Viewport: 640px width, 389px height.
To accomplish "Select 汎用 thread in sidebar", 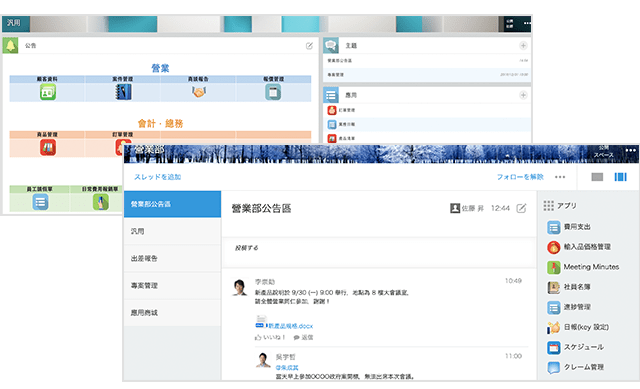I will point(172,231).
